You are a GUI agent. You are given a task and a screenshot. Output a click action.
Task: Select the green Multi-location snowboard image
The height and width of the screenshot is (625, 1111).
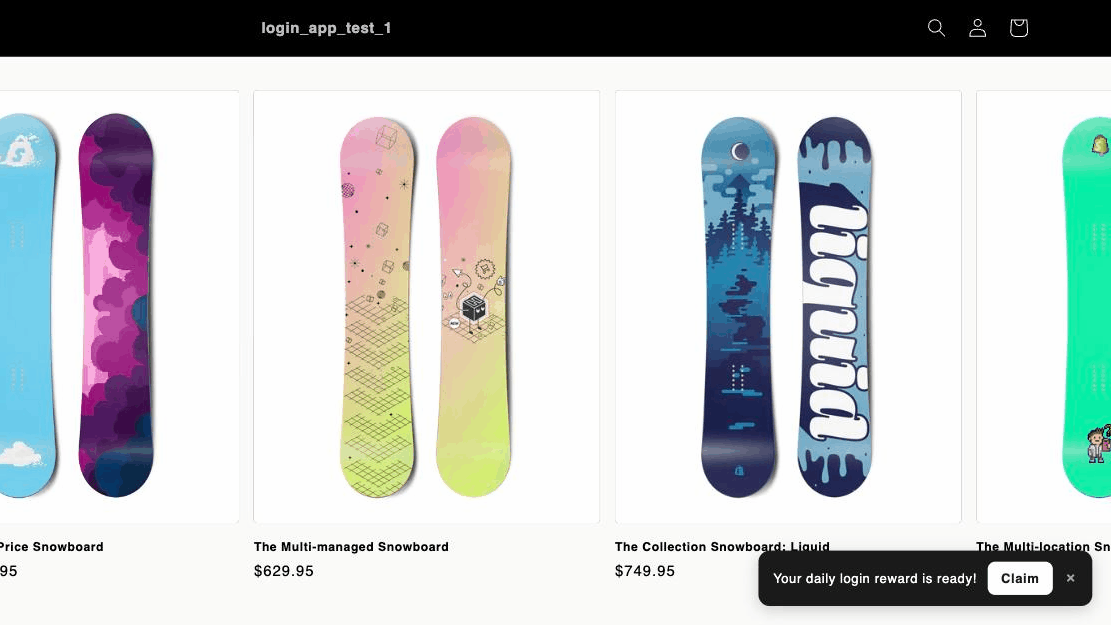pyautogui.click(x=1086, y=307)
